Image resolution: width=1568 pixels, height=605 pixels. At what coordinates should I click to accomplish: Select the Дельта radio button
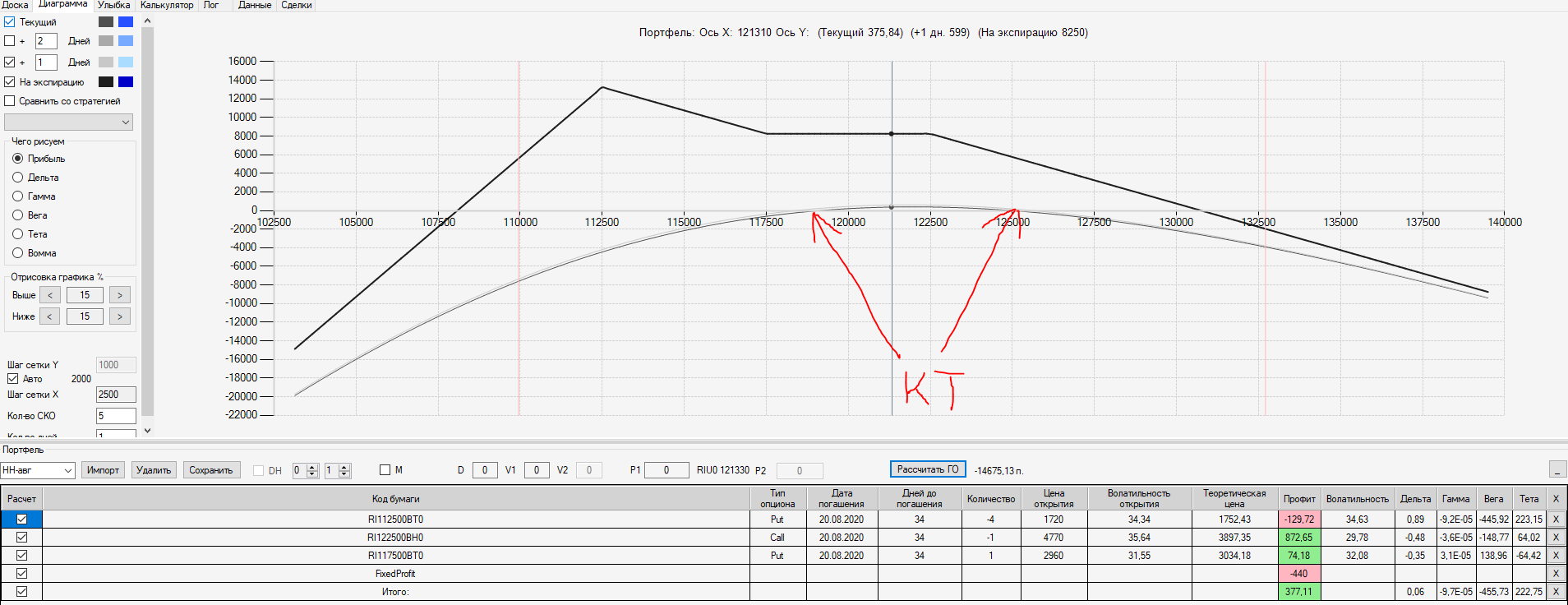pos(17,178)
